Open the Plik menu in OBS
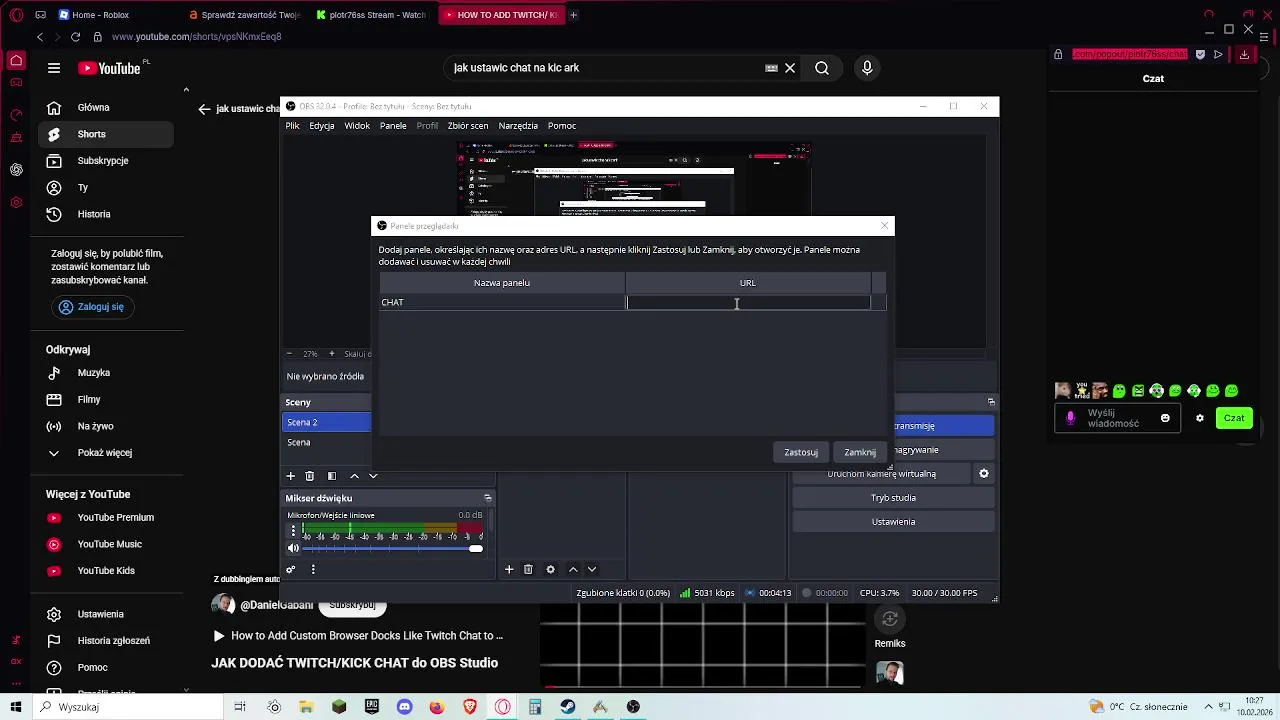This screenshot has height=720, width=1280. 292,126
